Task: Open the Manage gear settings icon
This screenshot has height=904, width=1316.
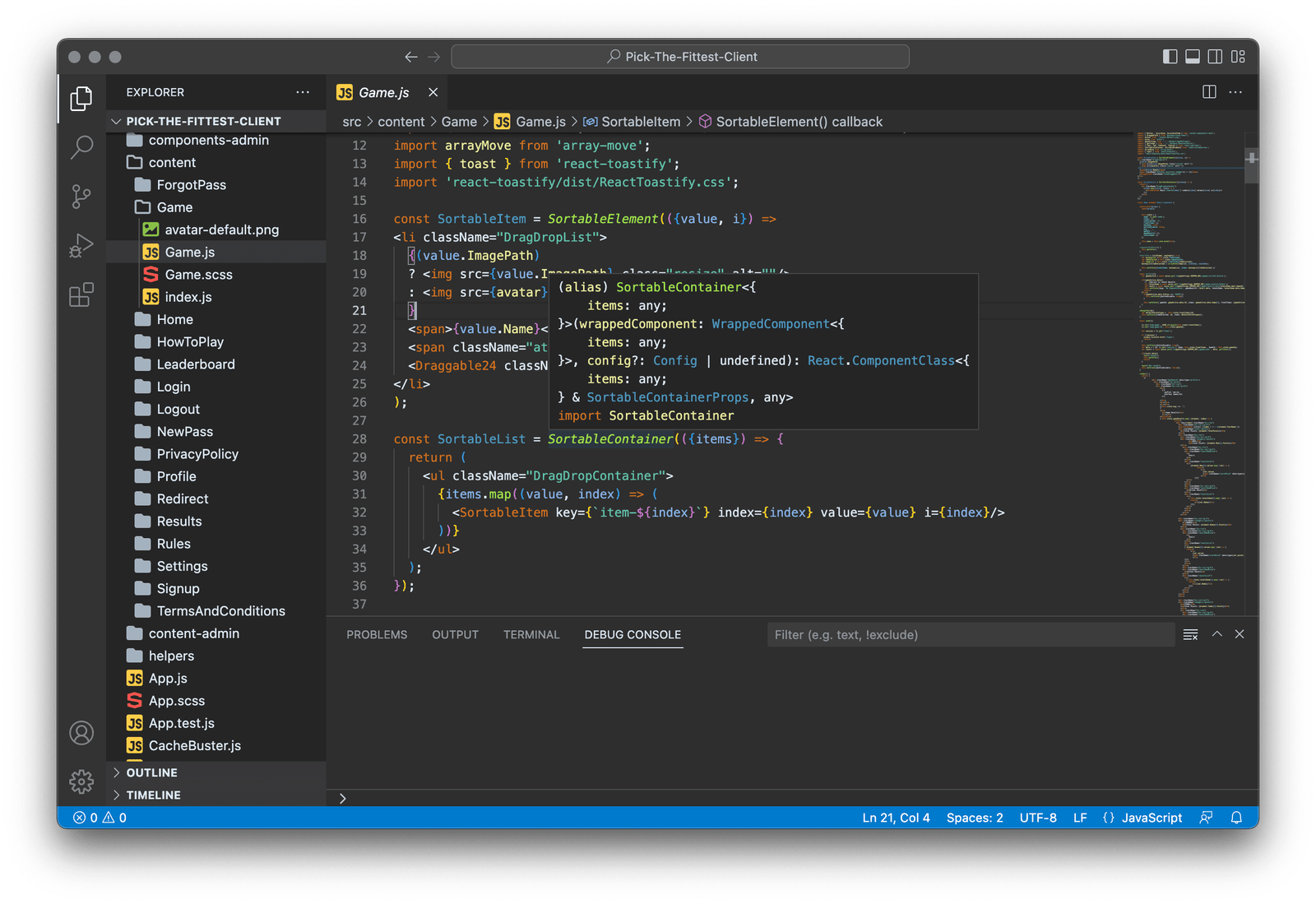Action: [81, 781]
